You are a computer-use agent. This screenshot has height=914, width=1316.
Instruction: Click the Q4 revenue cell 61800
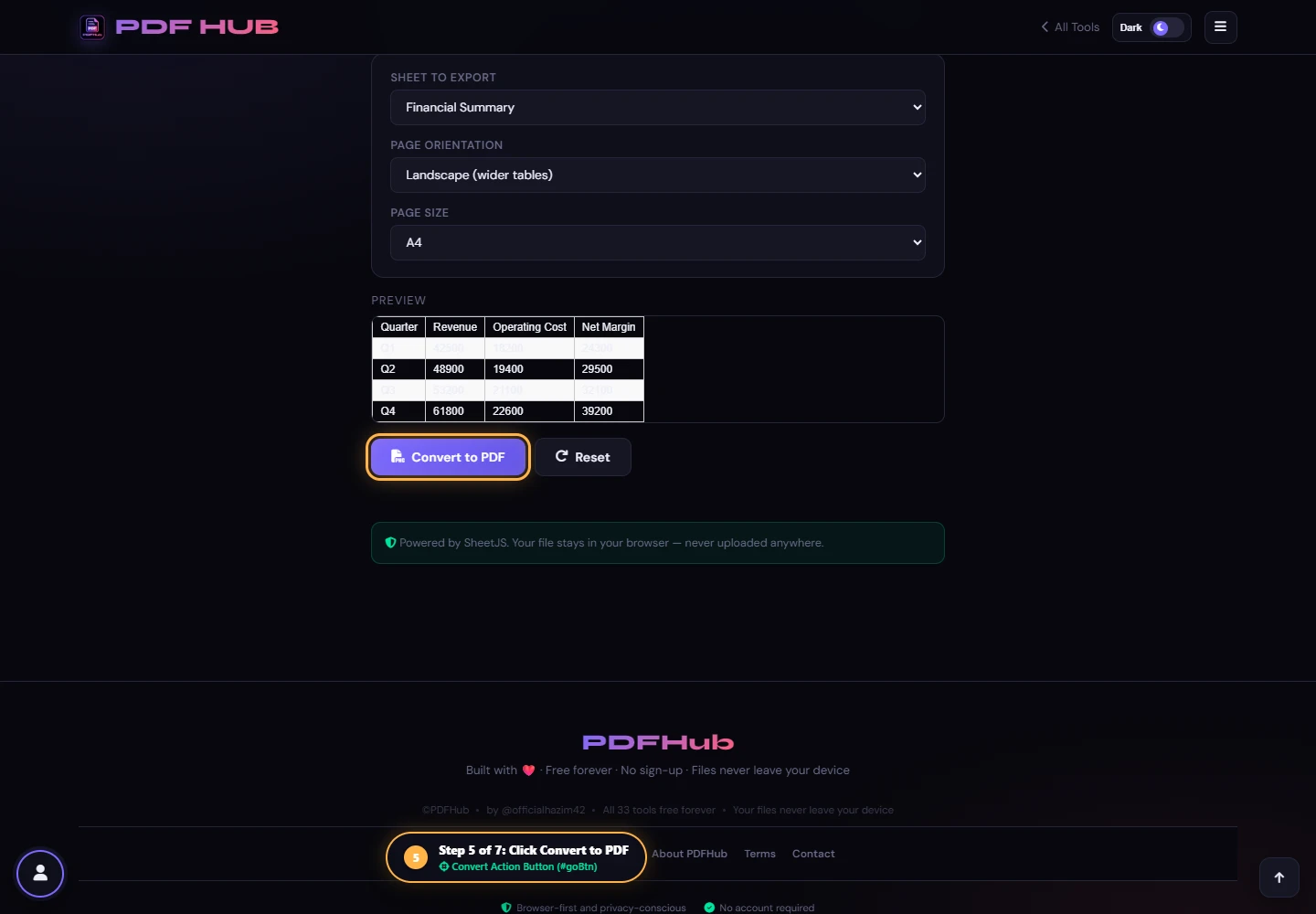[455, 411]
